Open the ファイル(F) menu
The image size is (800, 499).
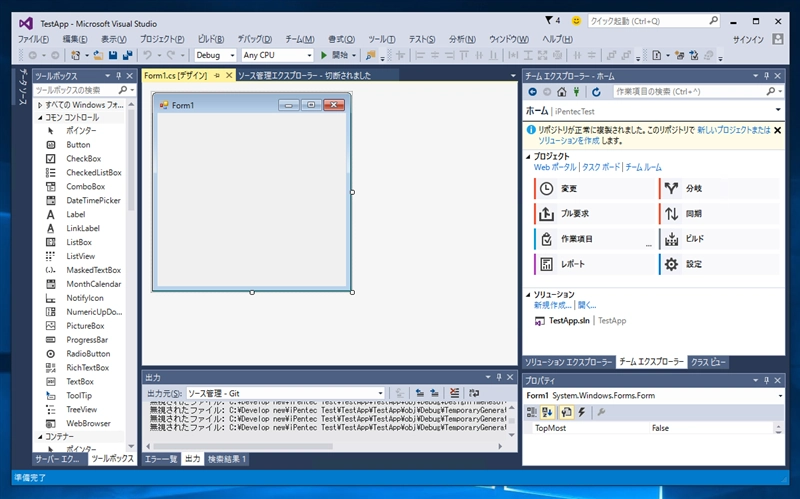click(x=34, y=39)
